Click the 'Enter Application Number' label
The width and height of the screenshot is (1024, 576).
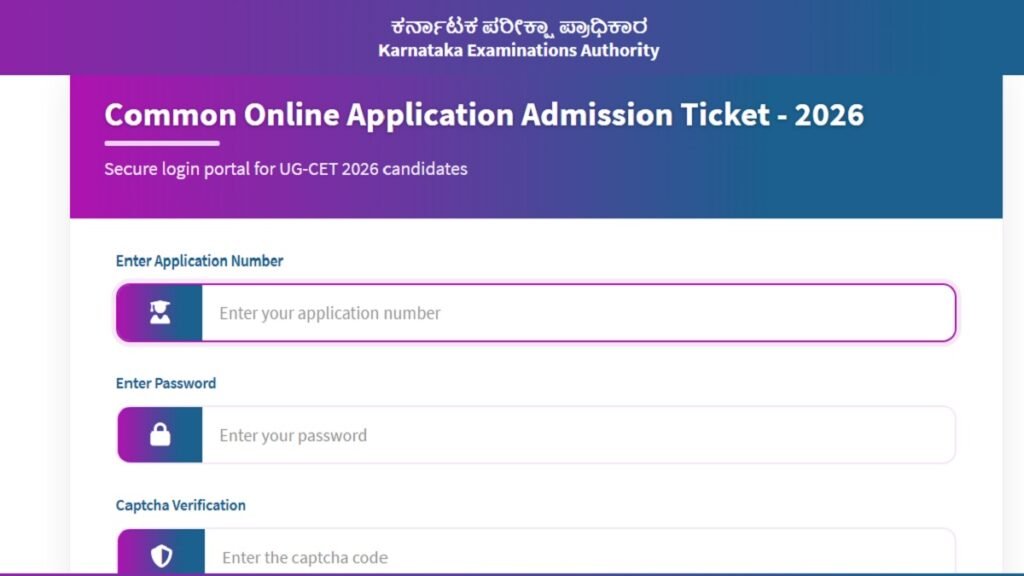[x=199, y=260]
